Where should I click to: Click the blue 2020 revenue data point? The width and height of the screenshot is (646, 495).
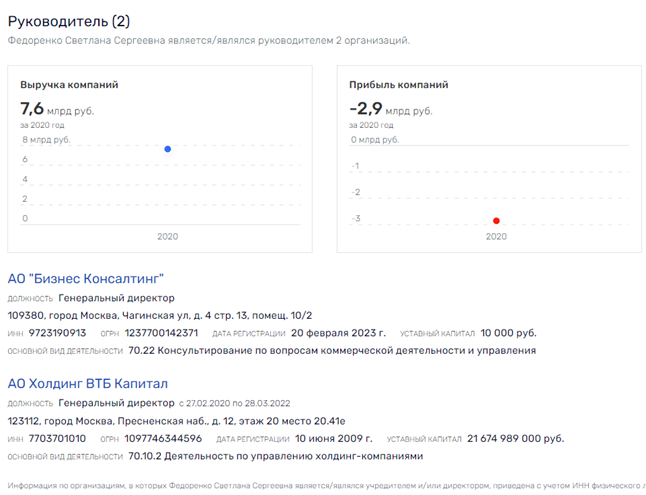(x=168, y=149)
